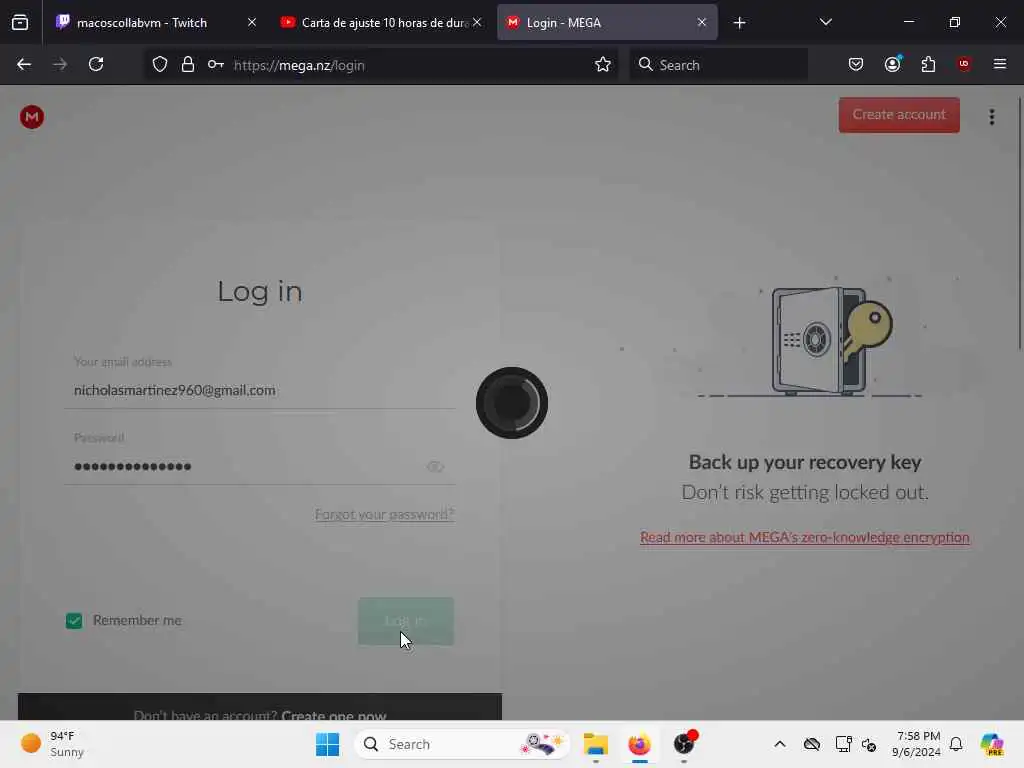Open the muted volume tray icon
1024x768 pixels.
(869, 744)
